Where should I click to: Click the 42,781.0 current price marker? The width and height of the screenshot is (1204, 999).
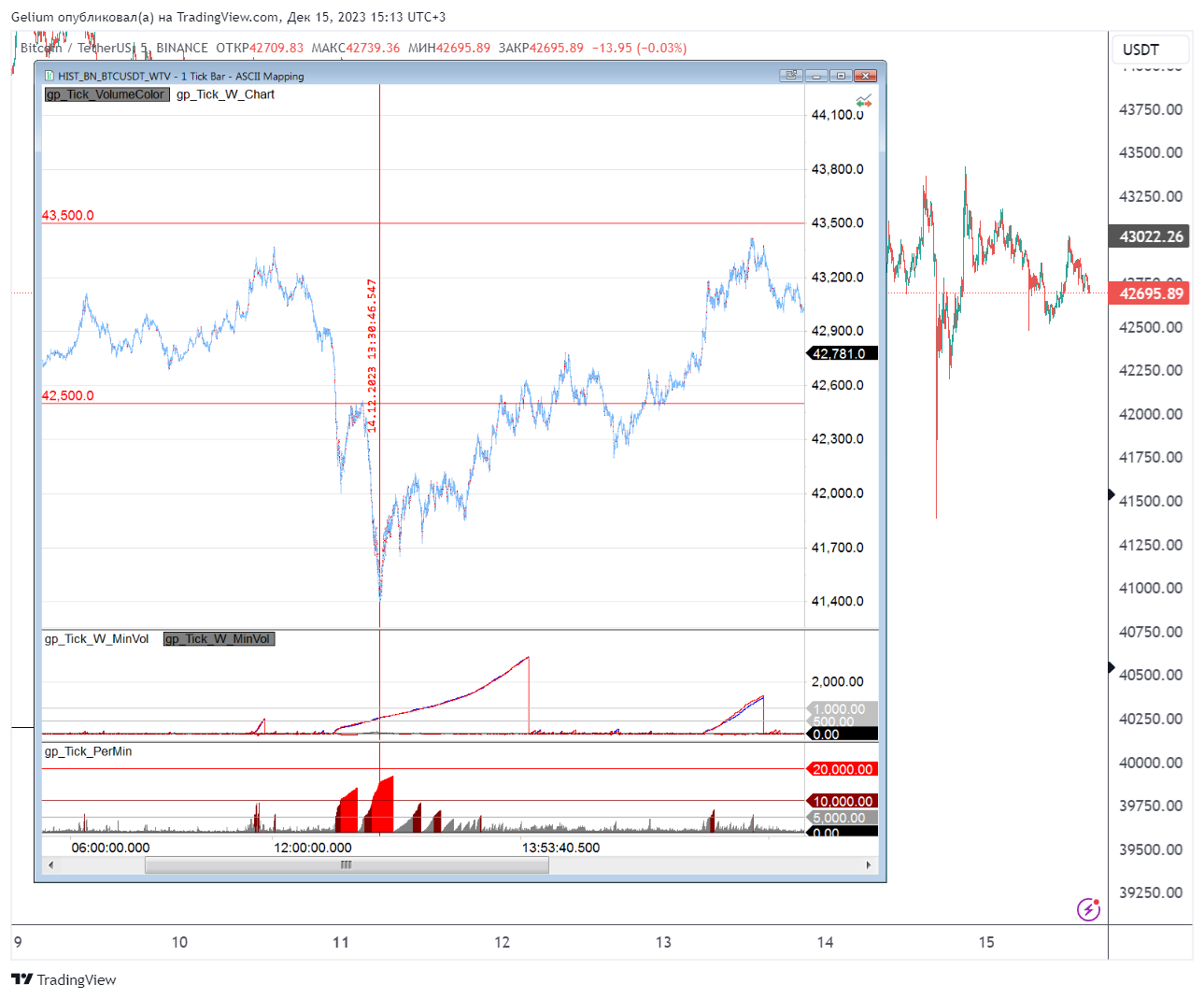click(x=842, y=353)
